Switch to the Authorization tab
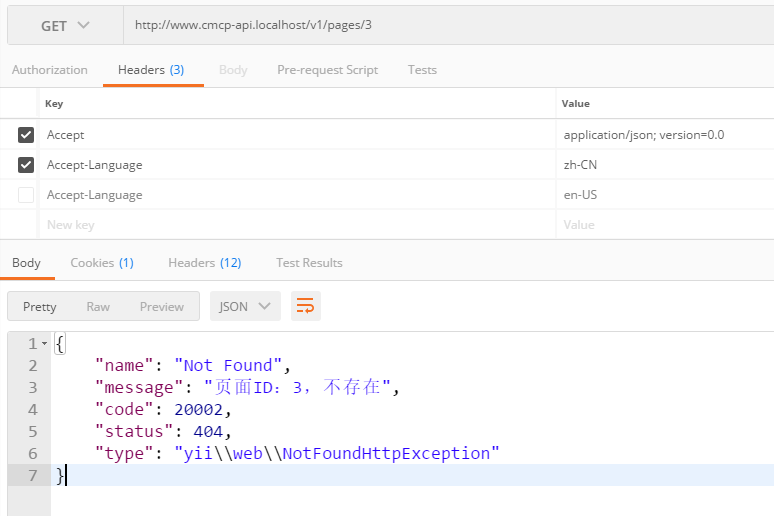The height and width of the screenshot is (516, 774). click(49, 70)
